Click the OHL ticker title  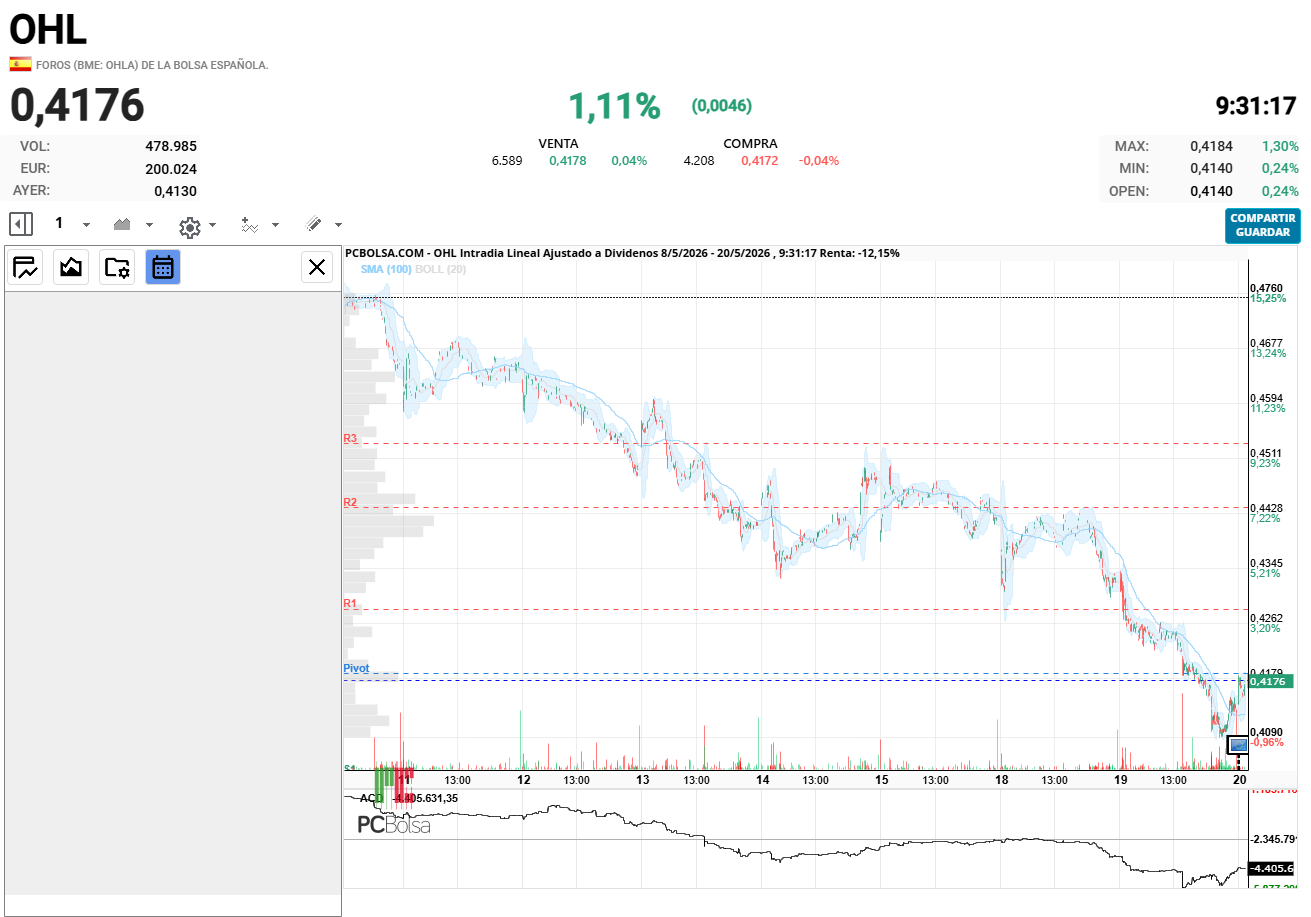click(48, 30)
